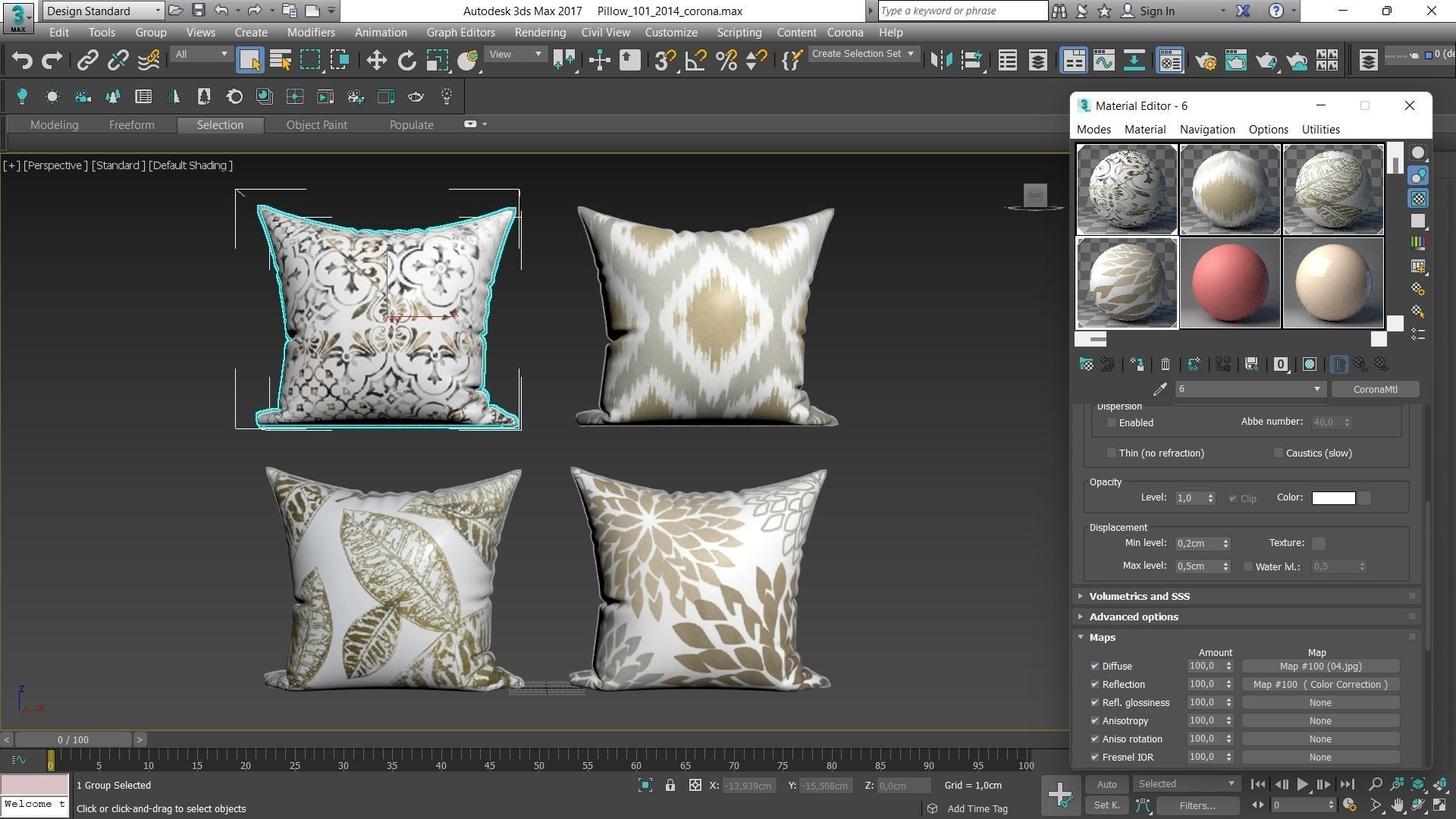The width and height of the screenshot is (1456, 819).
Task: Choose the Select Object tool
Action: 249,60
